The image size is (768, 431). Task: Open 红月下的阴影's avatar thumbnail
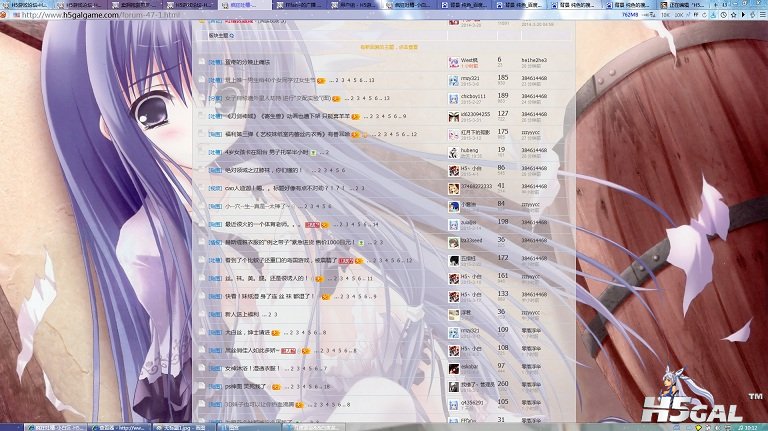tap(454, 135)
